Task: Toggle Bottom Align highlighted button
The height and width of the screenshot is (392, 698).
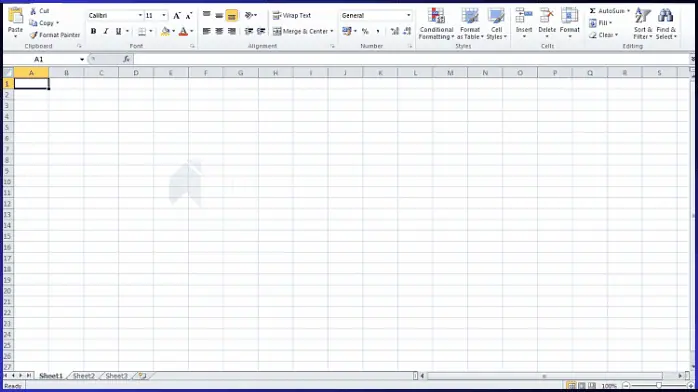Action: pos(231,16)
